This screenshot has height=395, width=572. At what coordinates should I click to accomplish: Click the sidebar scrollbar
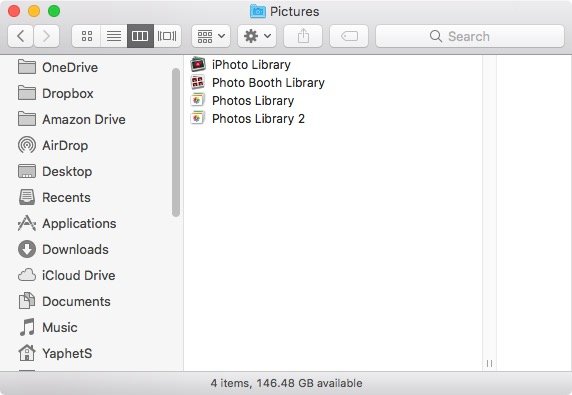click(176, 143)
